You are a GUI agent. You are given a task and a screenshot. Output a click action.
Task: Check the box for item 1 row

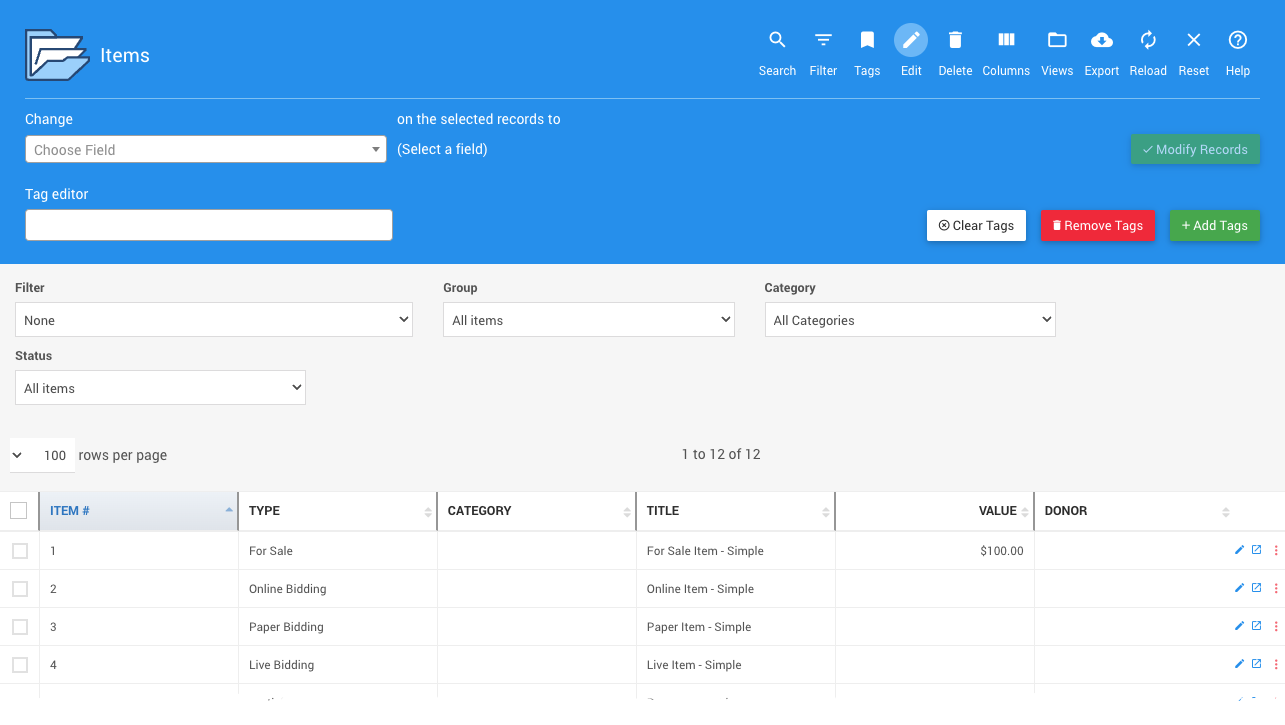point(20,551)
